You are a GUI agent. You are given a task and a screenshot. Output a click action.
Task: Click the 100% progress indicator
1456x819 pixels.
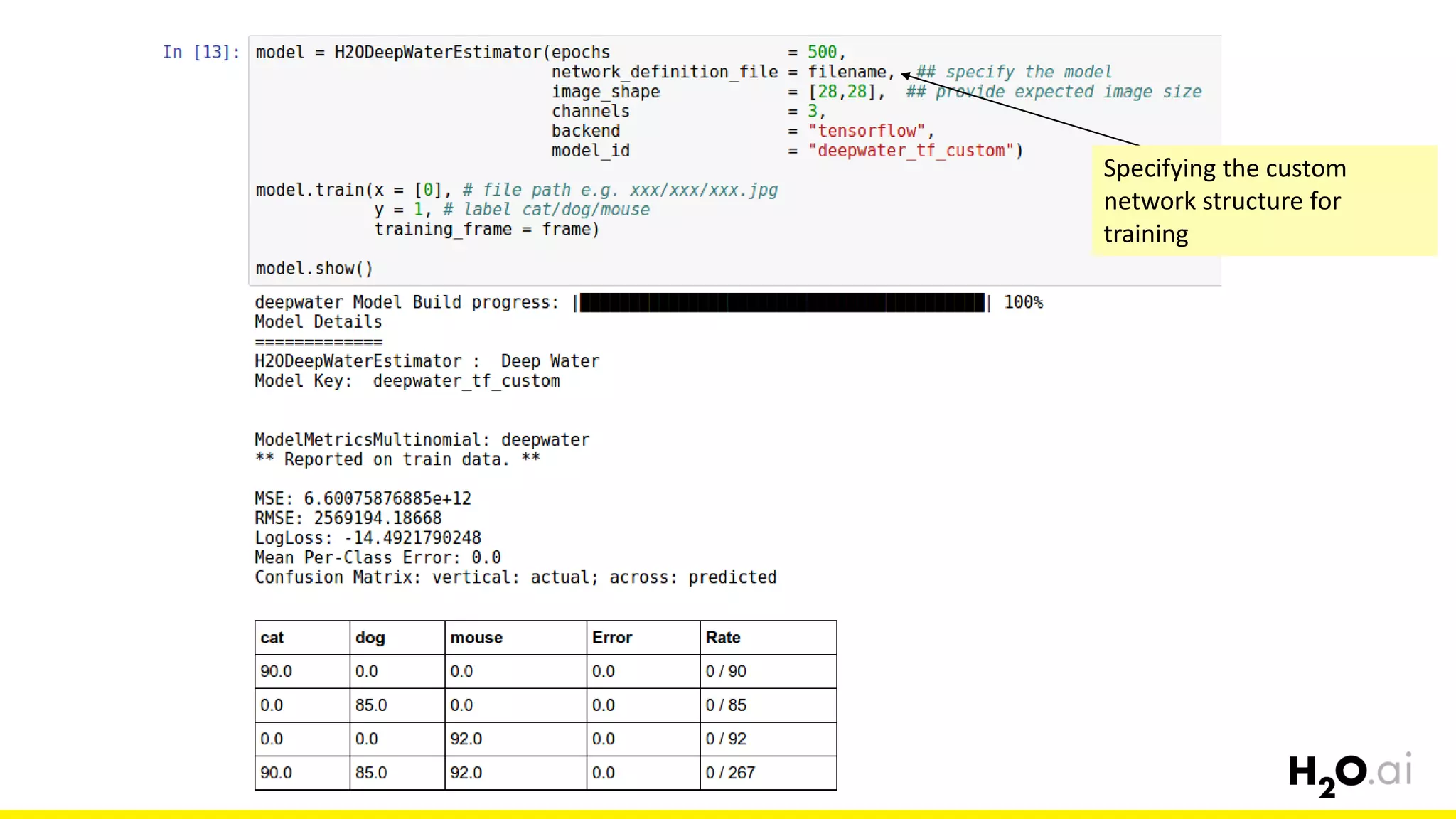1023,302
